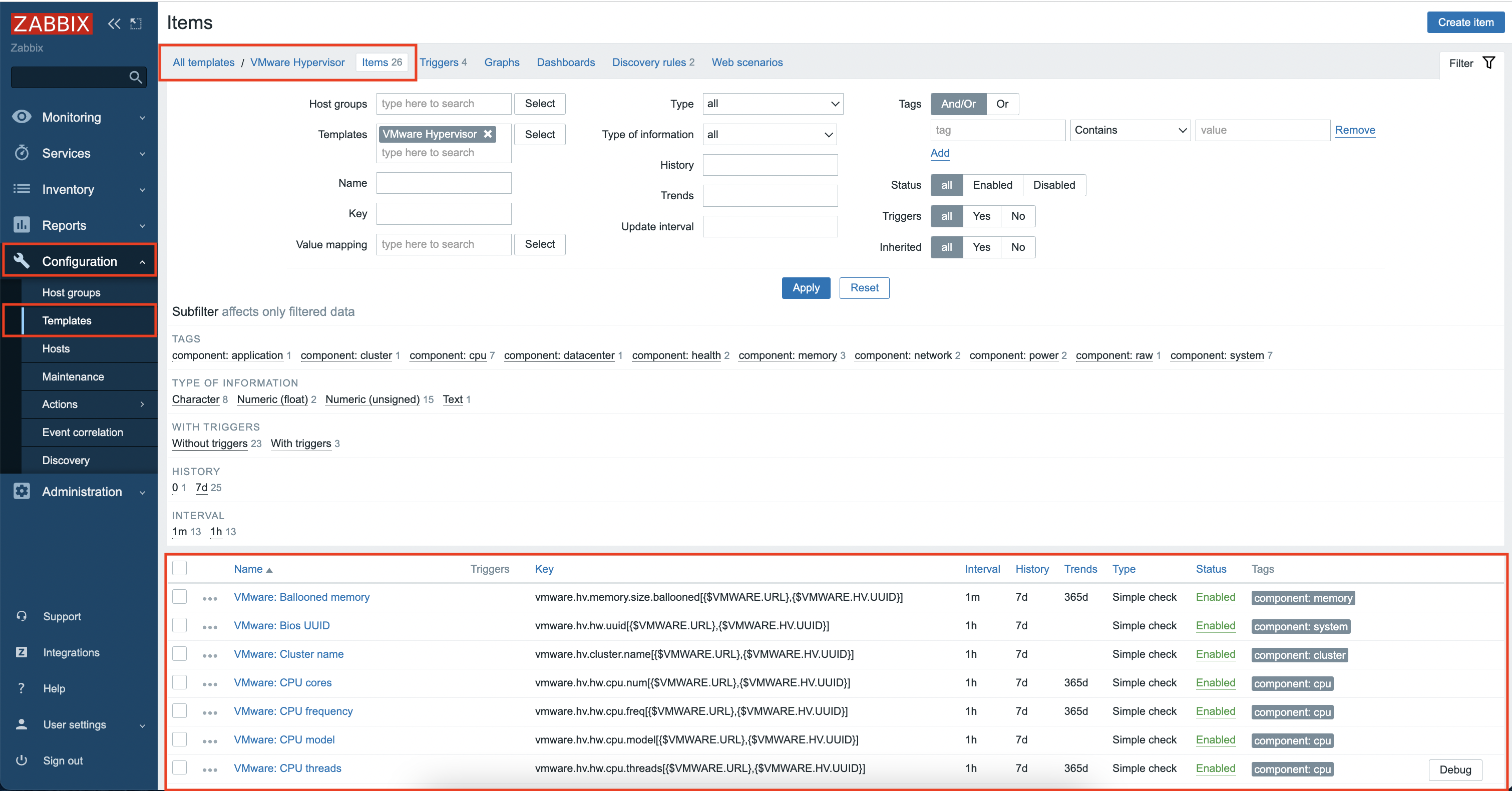This screenshot has height=791, width=1512.
Task: Check the select-all items checkbox in header
Action: pos(180,568)
